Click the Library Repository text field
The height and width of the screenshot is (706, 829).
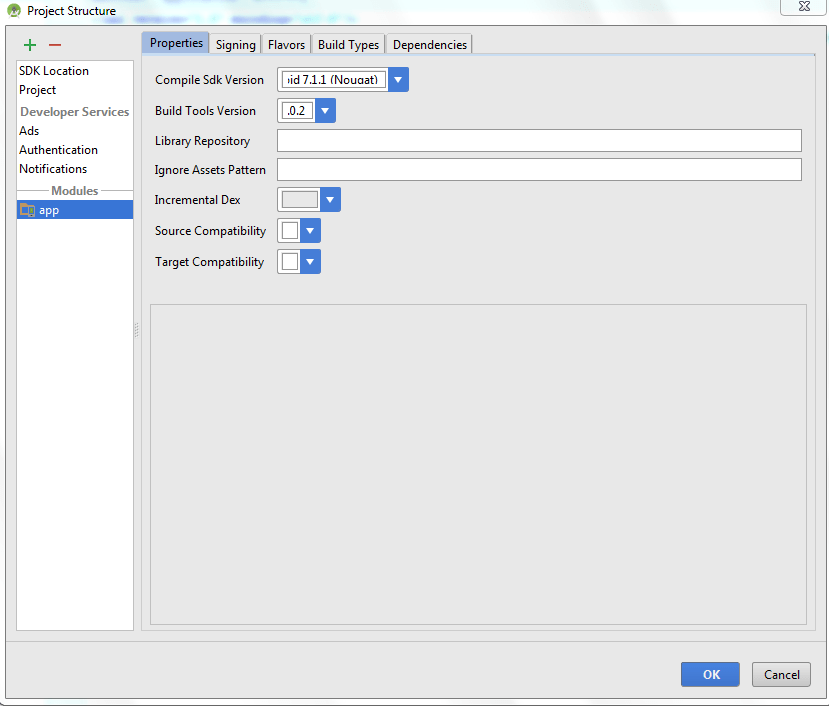coord(539,141)
